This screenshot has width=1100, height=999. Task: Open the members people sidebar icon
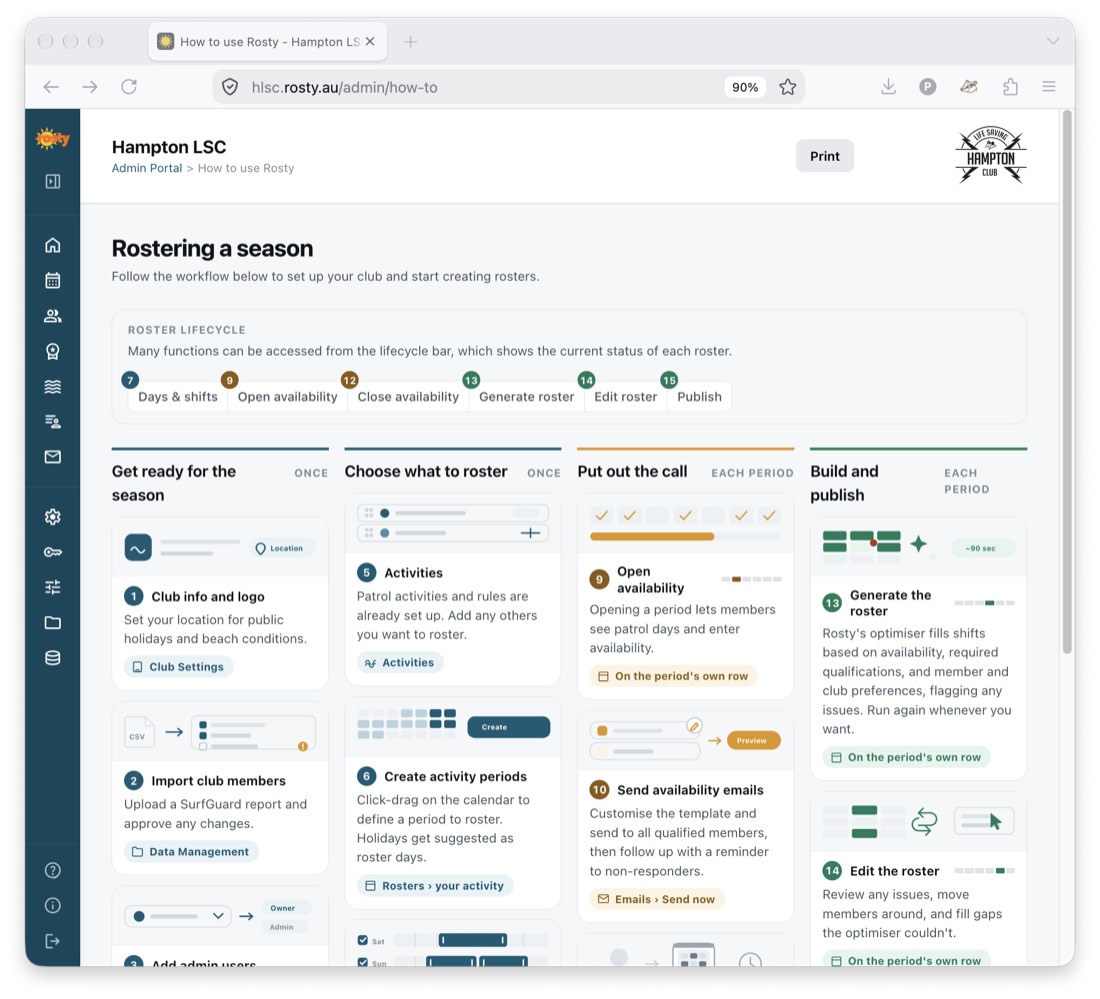53,316
